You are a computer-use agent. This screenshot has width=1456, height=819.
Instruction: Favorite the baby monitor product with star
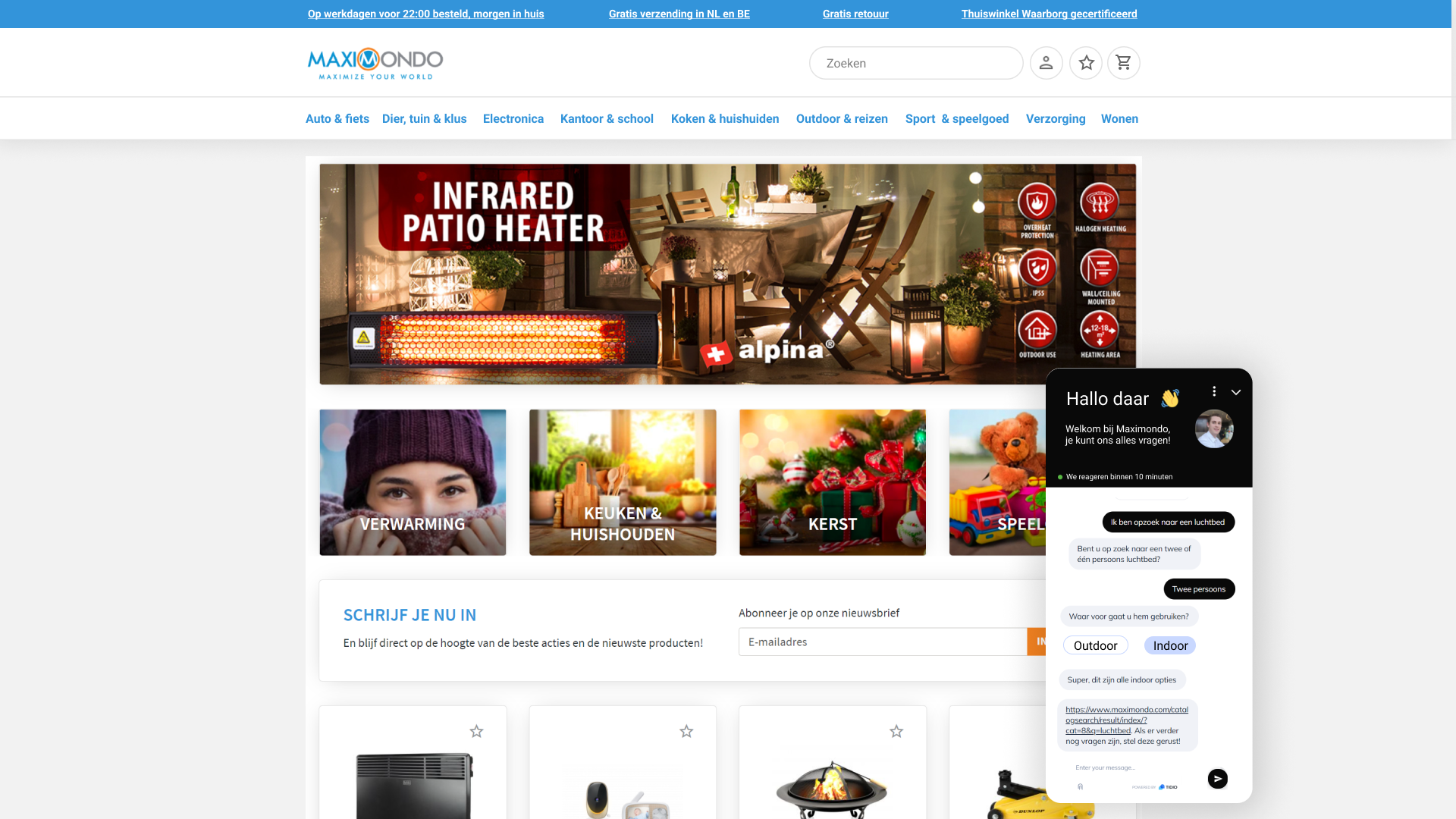tap(686, 731)
